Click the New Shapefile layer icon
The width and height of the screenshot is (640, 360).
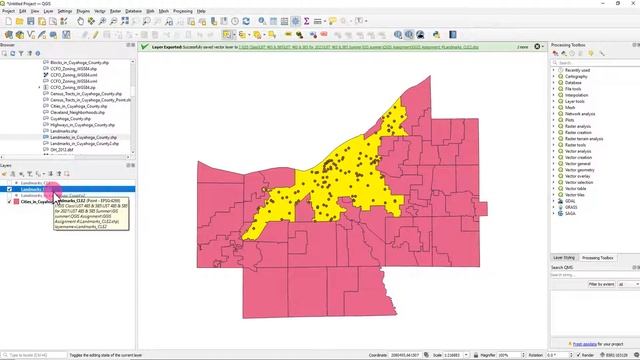tap(31, 35)
